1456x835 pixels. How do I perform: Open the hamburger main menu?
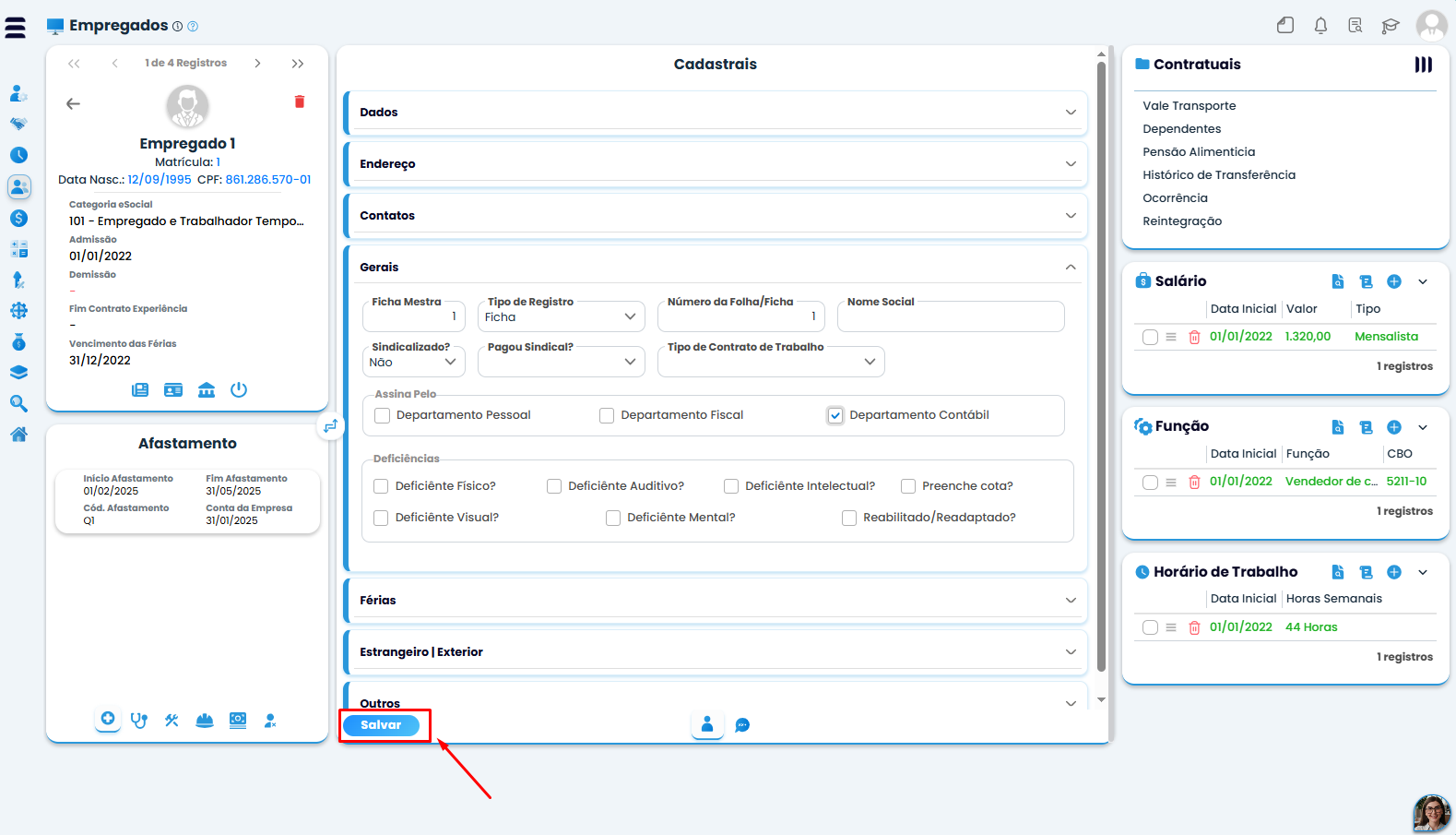pyautogui.click(x=16, y=28)
